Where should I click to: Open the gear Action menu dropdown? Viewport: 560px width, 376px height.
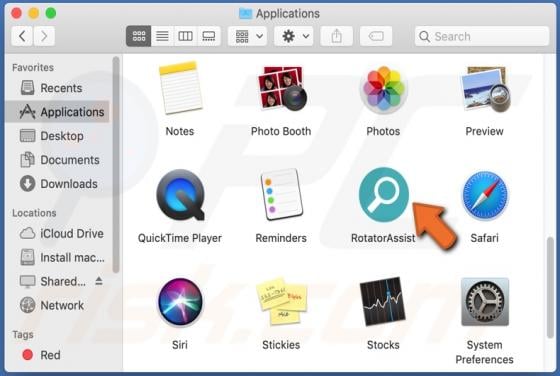click(x=294, y=36)
